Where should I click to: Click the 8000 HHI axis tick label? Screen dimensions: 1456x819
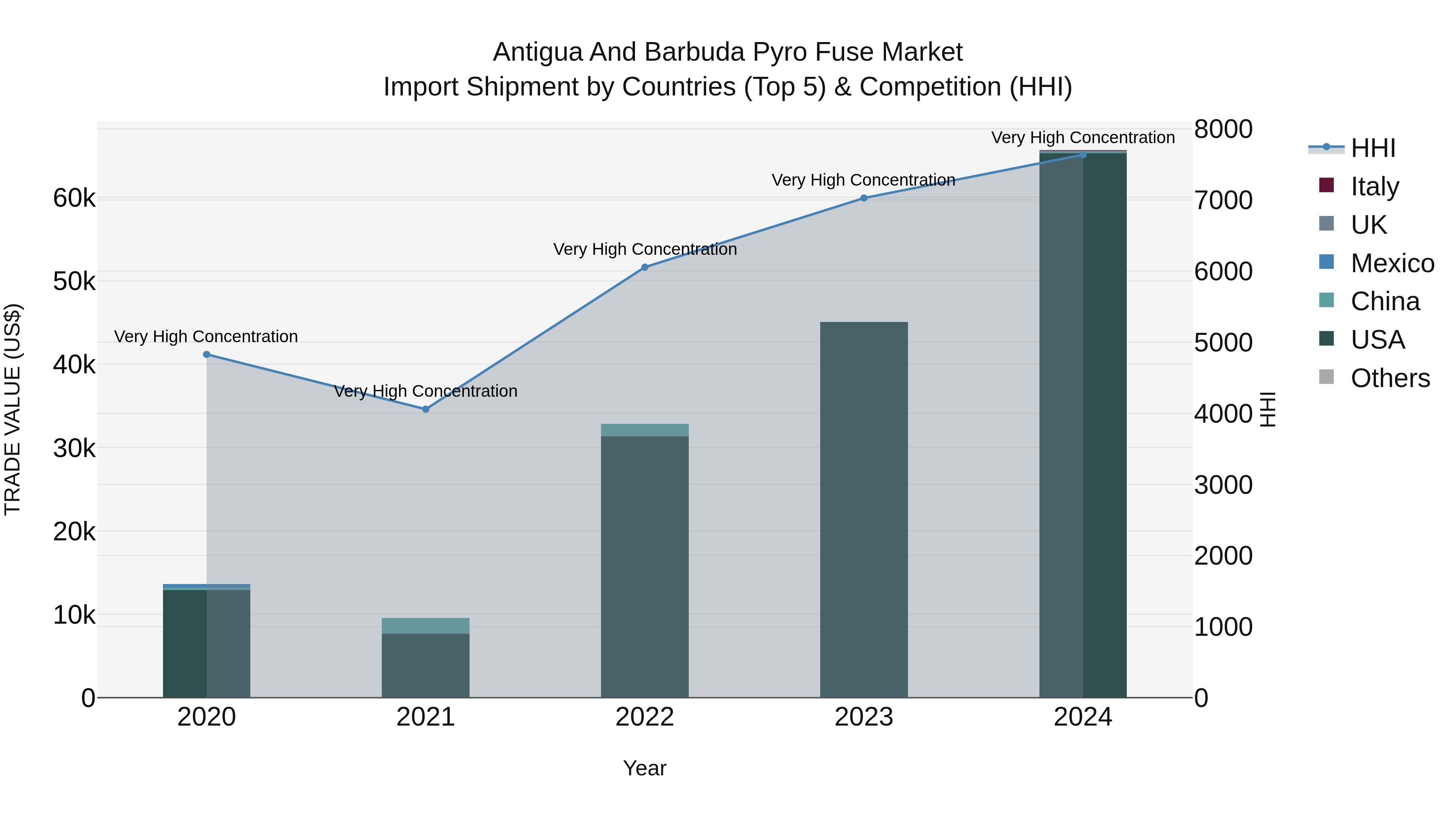coord(1224,129)
